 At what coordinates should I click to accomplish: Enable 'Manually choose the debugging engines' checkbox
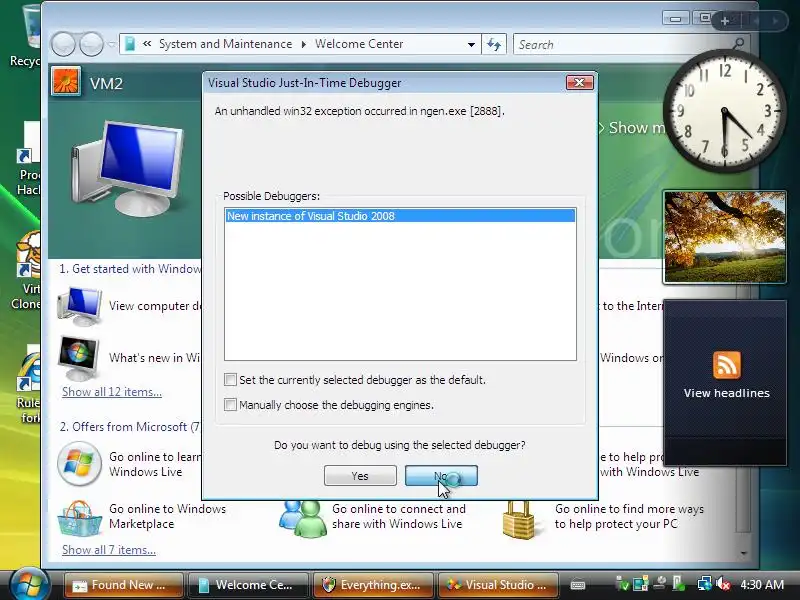(230, 405)
